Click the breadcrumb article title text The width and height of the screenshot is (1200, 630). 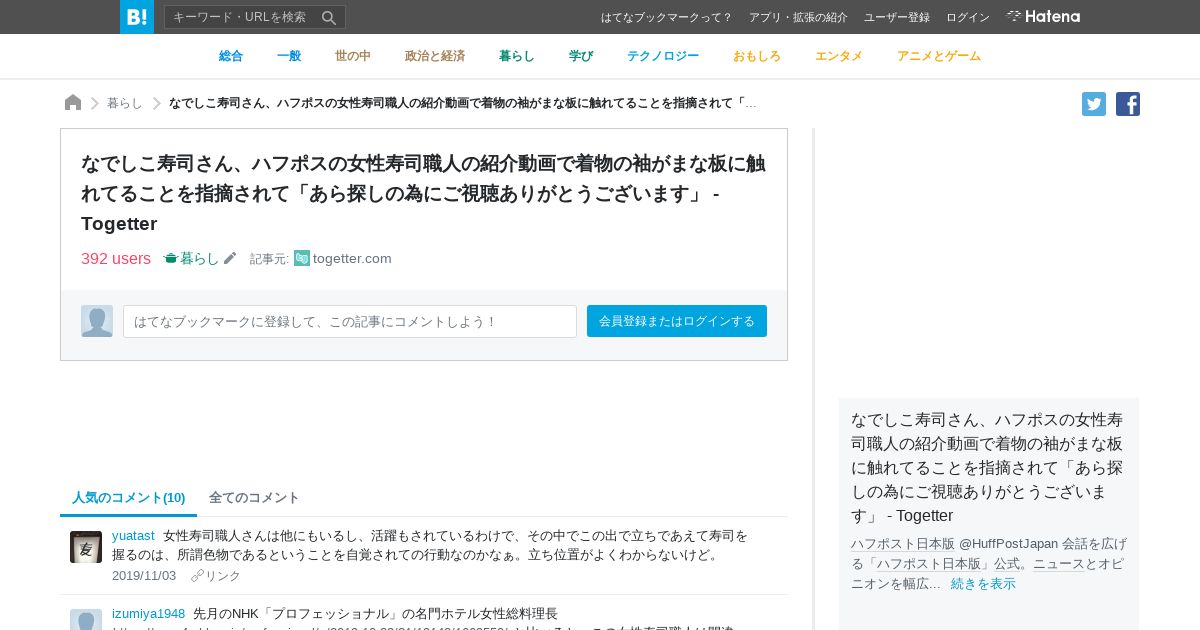click(x=463, y=103)
